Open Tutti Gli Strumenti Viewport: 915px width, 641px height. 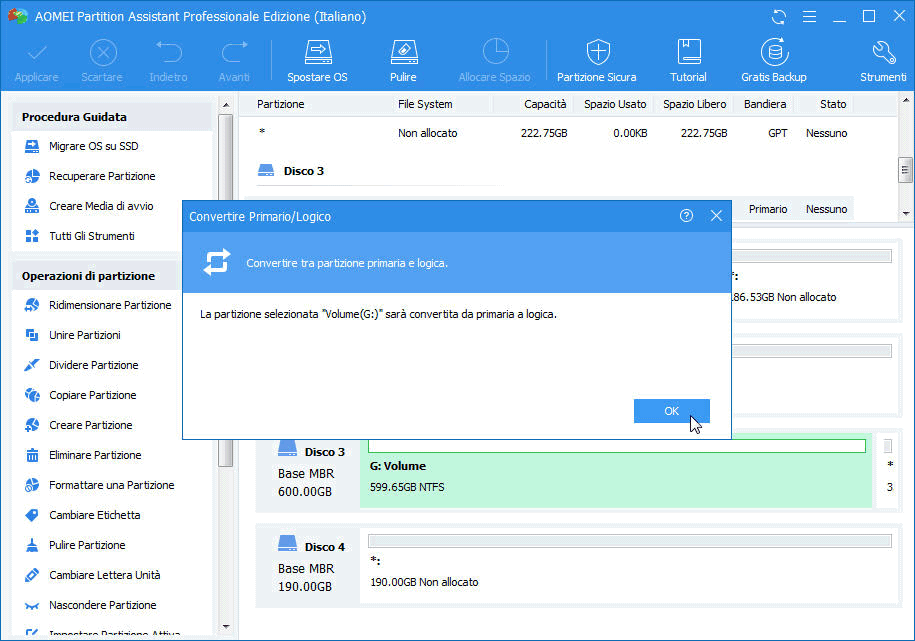click(79, 236)
